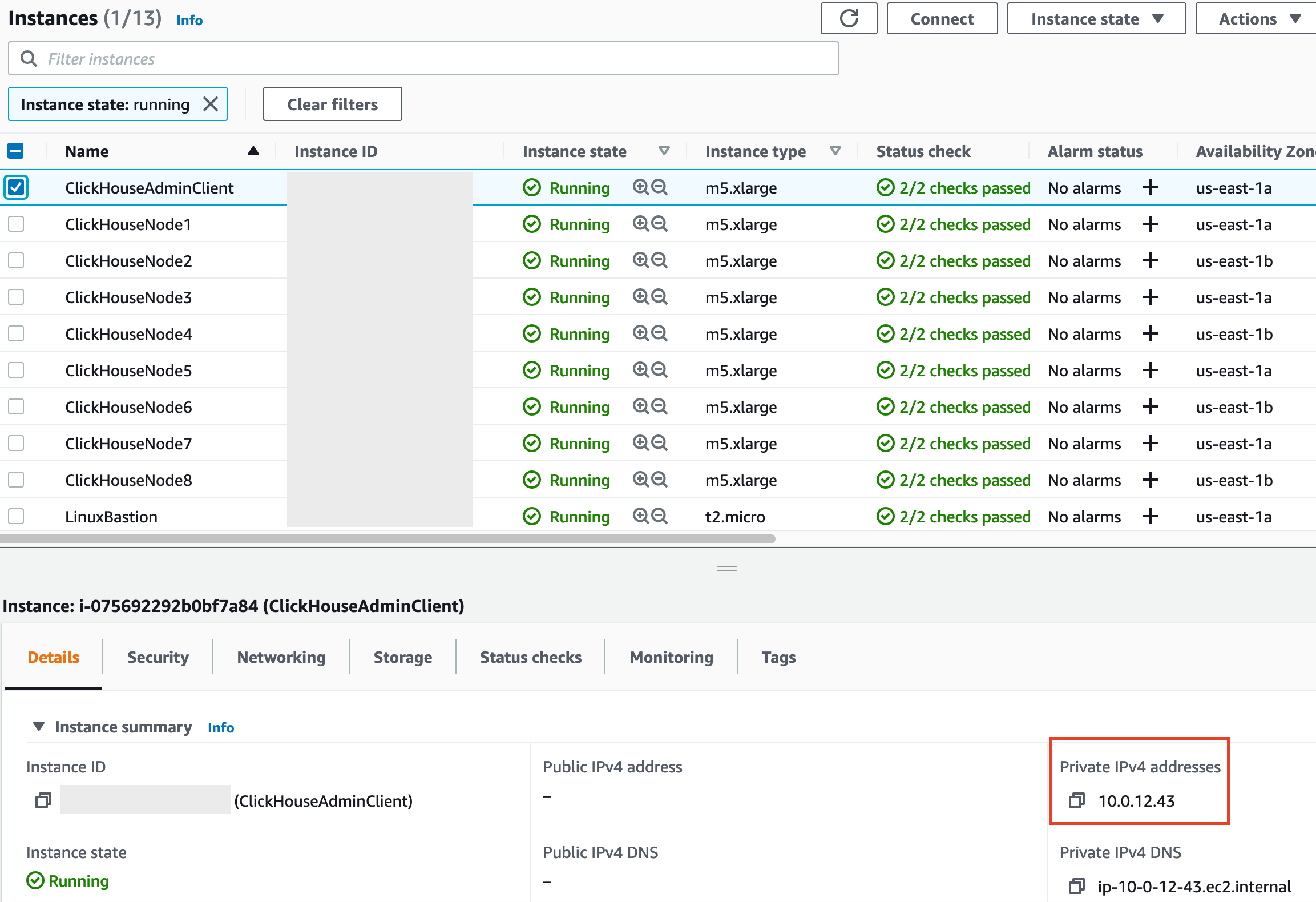Open the Actions dropdown menu
The height and width of the screenshot is (902, 1316).
coord(1256,19)
